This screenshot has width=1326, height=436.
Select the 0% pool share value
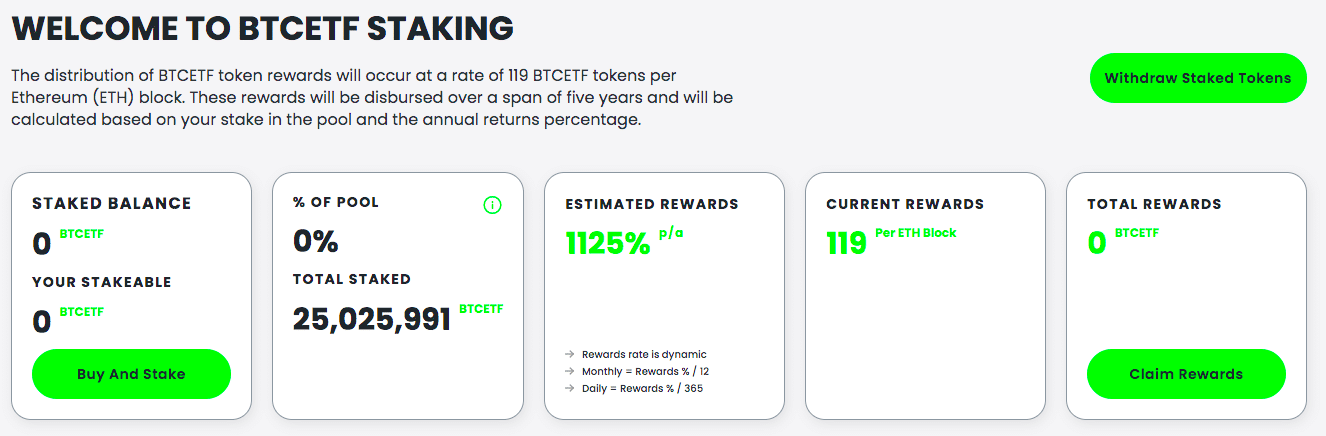[316, 241]
